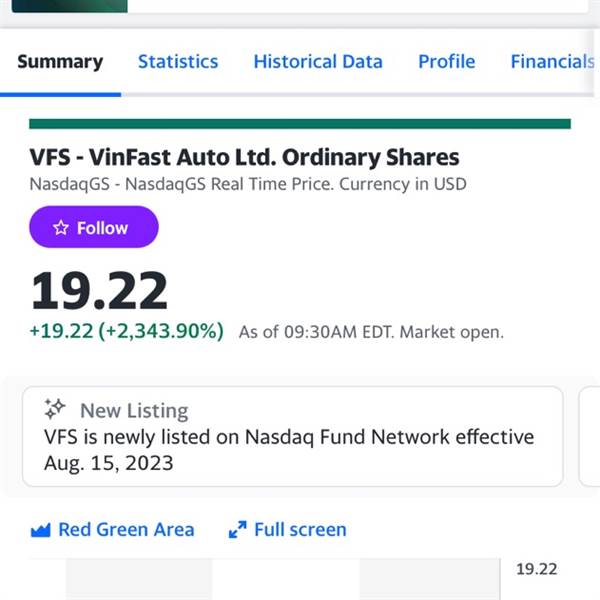Image resolution: width=600 pixels, height=600 pixels.
Task: Follow the VFS stock
Action: point(94,227)
